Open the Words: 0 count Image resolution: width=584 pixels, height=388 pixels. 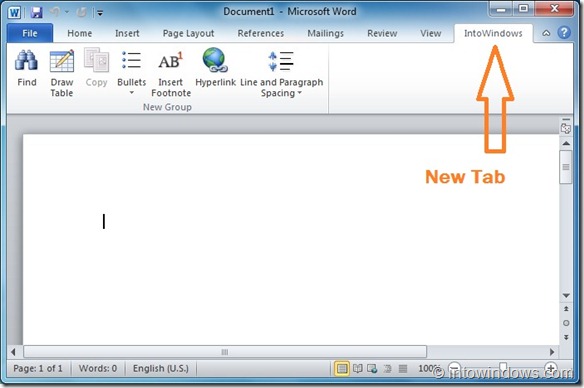(98, 369)
